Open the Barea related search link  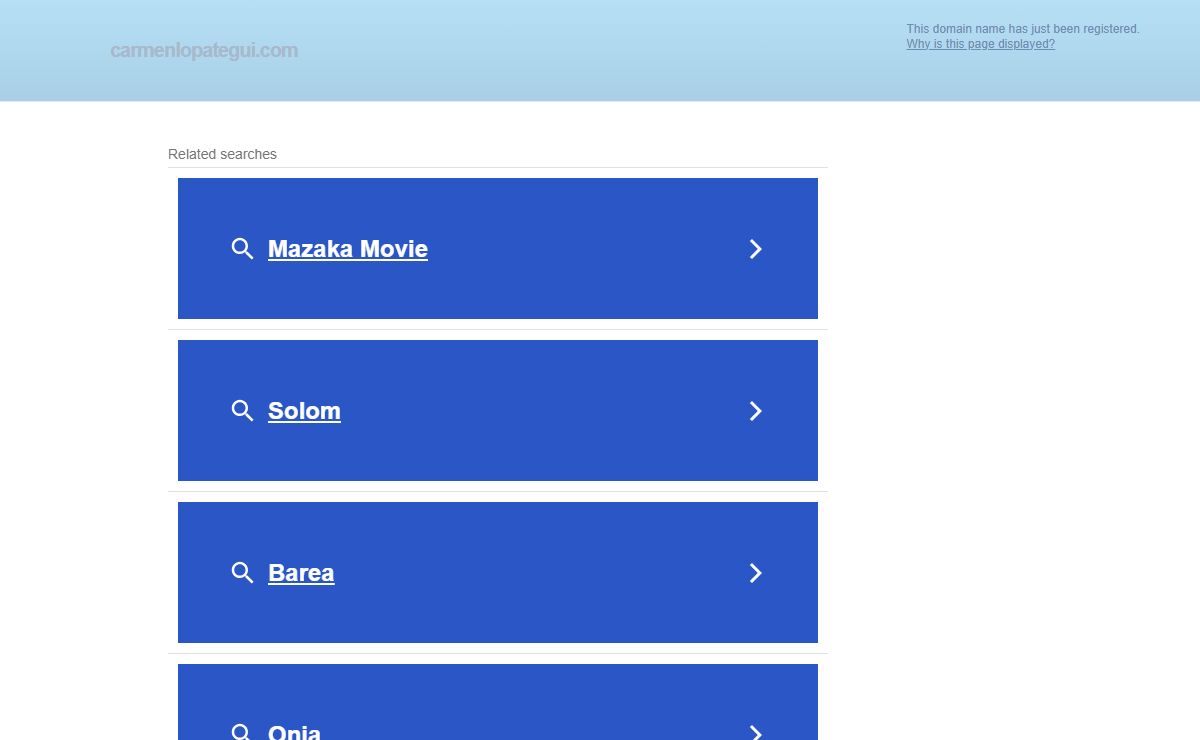pos(301,573)
